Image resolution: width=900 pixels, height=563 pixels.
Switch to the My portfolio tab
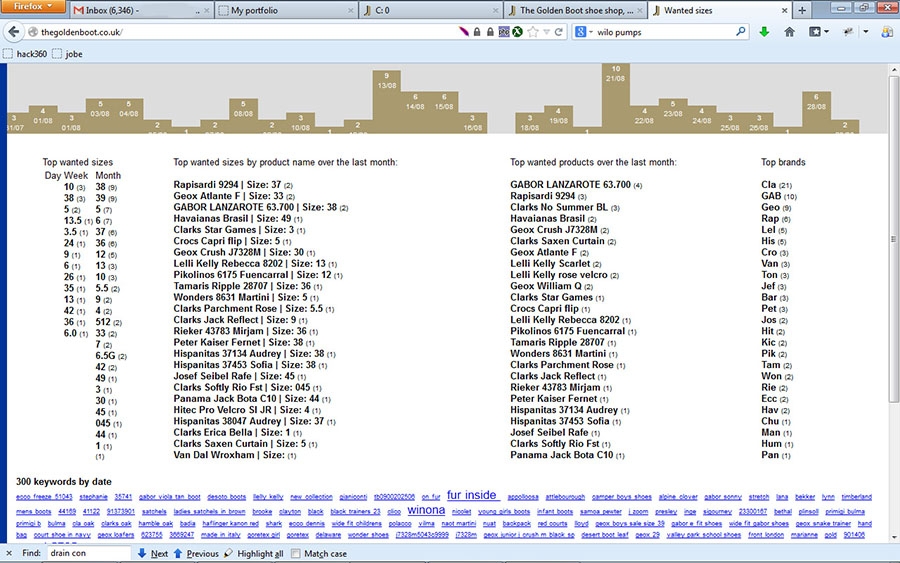pos(286,10)
